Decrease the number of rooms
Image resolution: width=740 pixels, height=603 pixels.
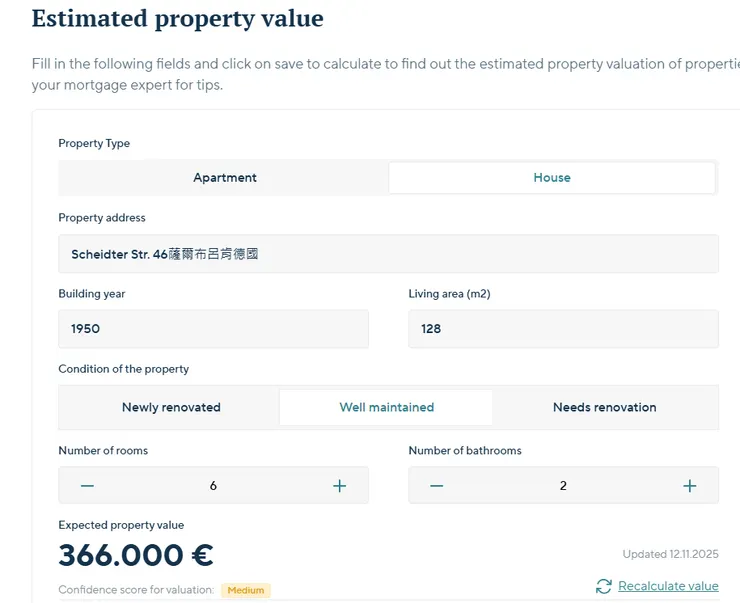coord(87,486)
